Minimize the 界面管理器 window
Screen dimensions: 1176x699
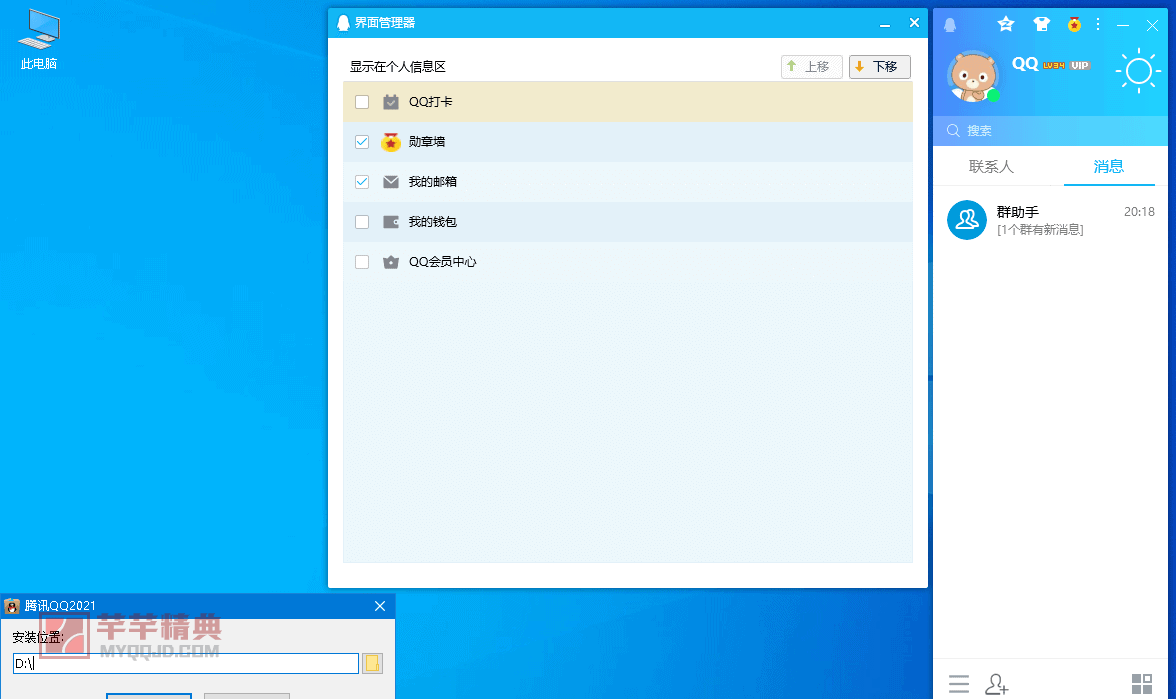coord(885,23)
